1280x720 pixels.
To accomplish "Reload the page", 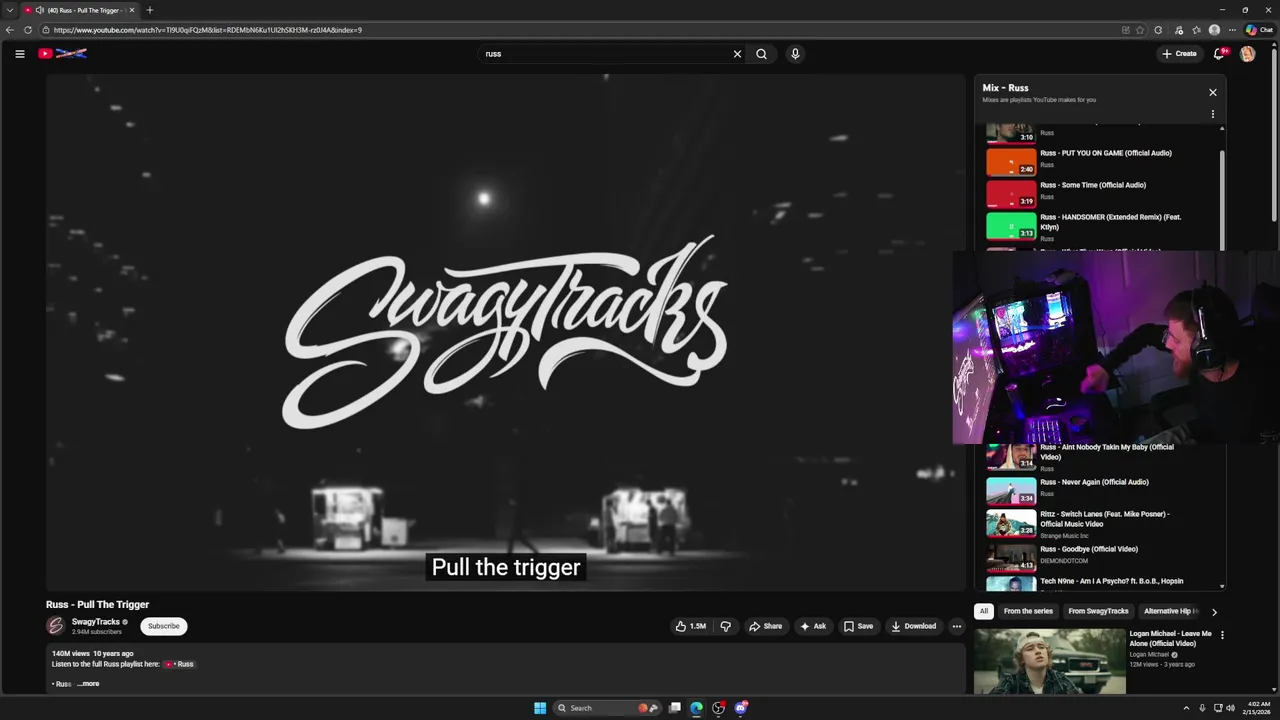I will [27, 30].
